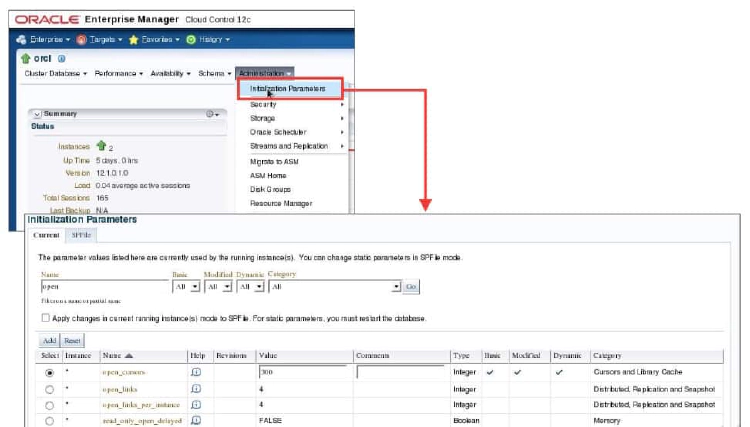
Task: Click the info icon next to orcl
Action: (x=61, y=59)
